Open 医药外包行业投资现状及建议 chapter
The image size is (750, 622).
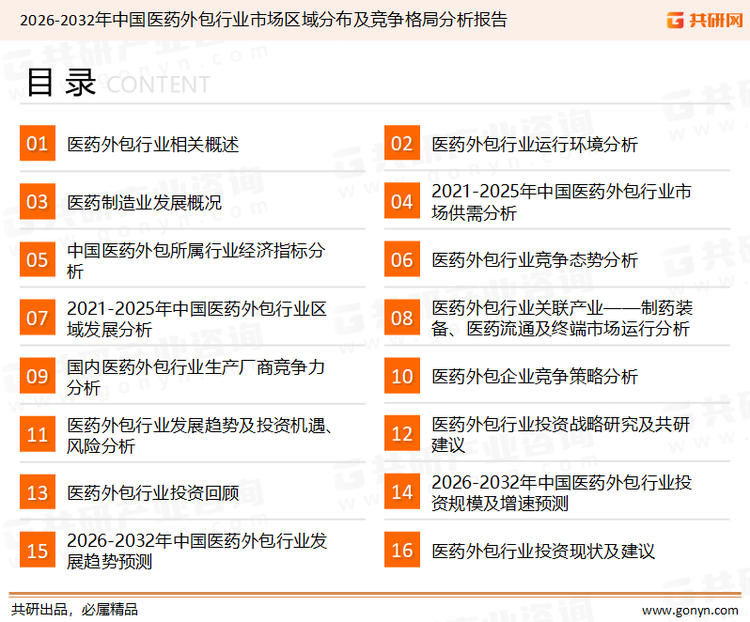point(543,551)
